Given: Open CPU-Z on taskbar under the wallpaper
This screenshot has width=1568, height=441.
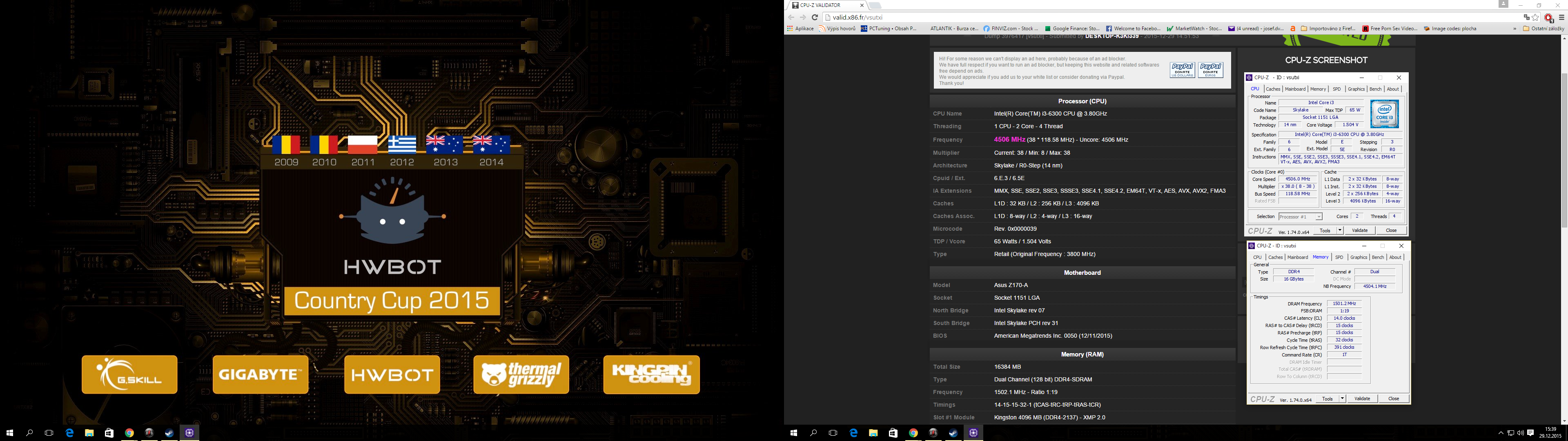Looking at the screenshot, I should click(x=189, y=433).
